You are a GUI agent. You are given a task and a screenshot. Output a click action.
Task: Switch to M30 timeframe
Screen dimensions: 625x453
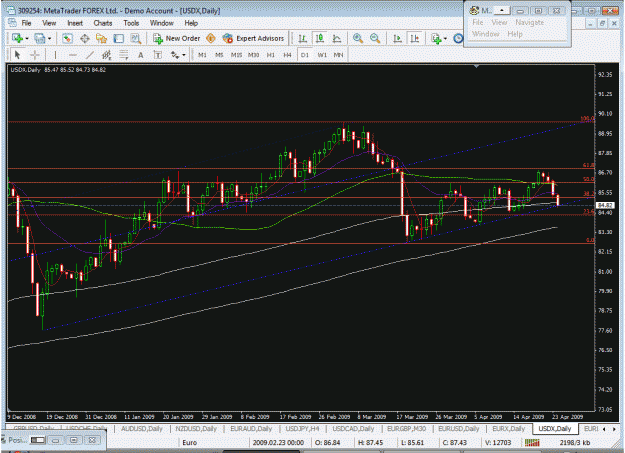pos(254,55)
